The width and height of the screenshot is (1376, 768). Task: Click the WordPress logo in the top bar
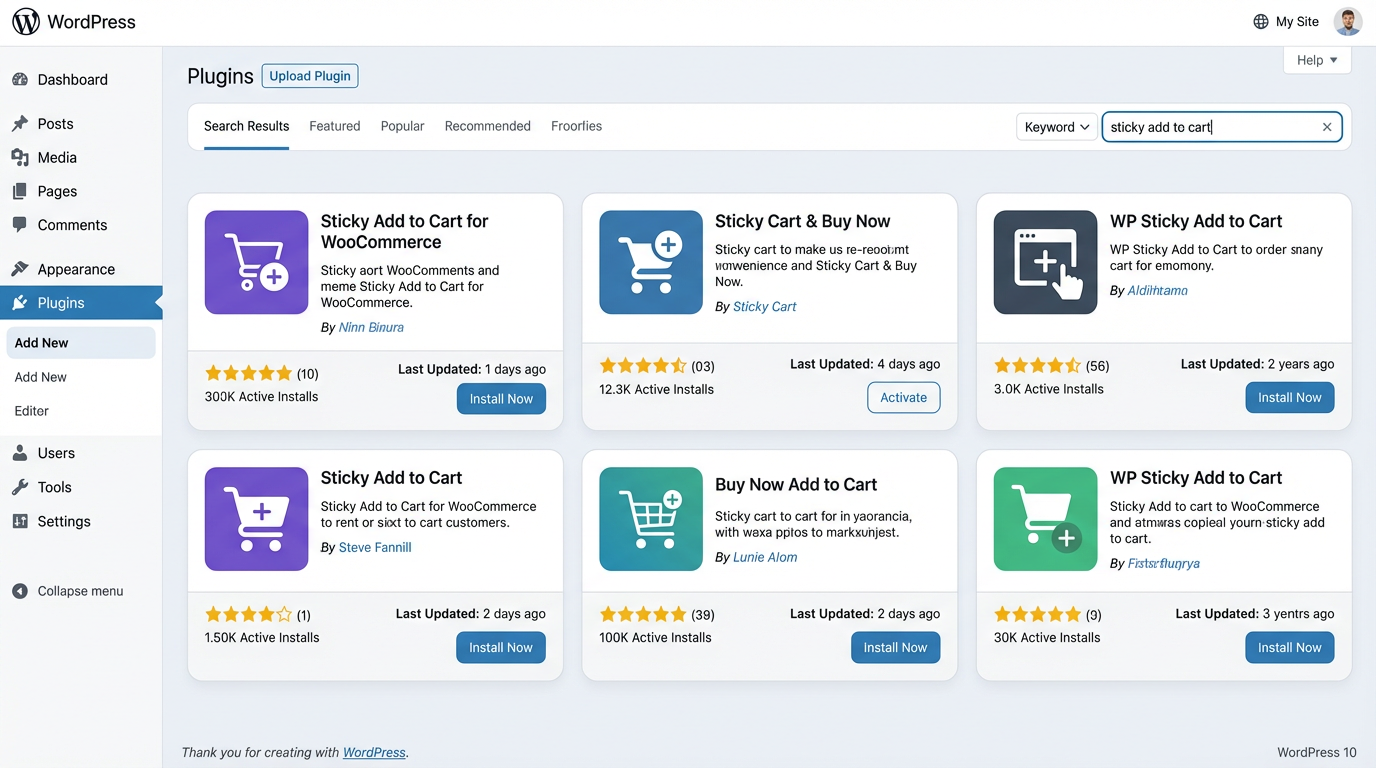[x=25, y=21]
